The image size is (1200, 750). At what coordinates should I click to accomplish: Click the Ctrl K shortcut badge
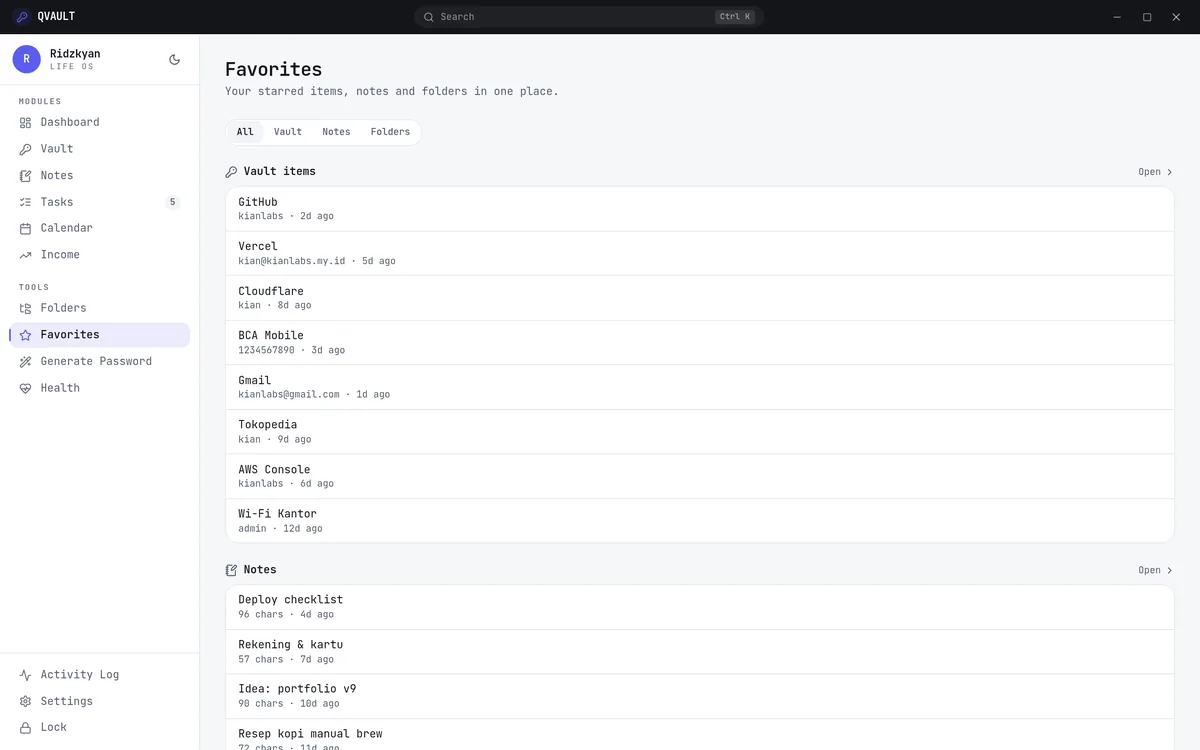pyautogui.click(x=735, y=17)
